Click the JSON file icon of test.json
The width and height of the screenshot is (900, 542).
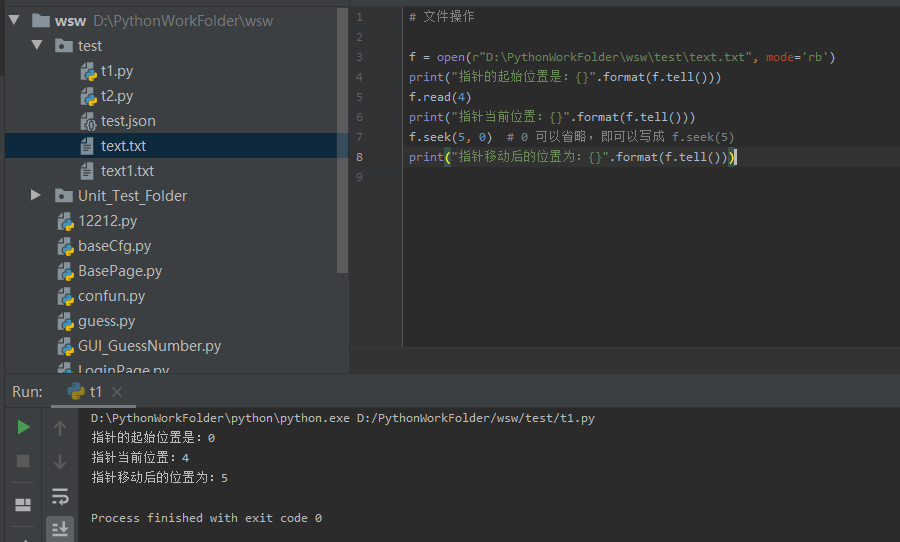pos(88,122)
